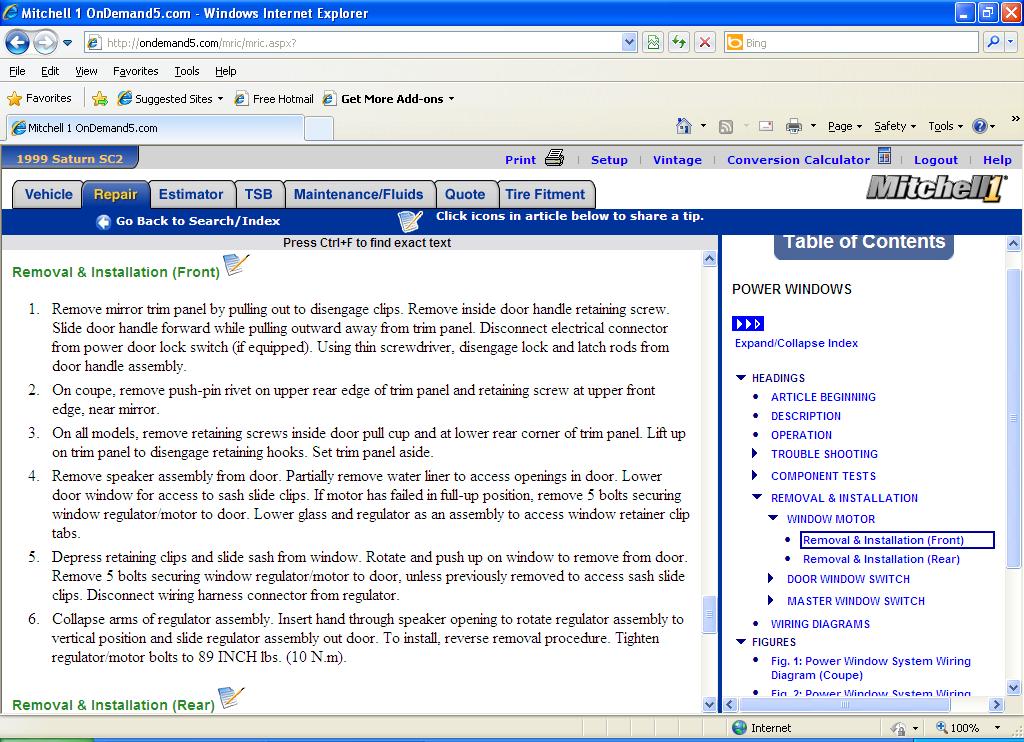Image resolution: width=1024 pixels, height=742 pixels.
Task: Expand the TROUBLE SHOOTING section
Action: [755, 453]
